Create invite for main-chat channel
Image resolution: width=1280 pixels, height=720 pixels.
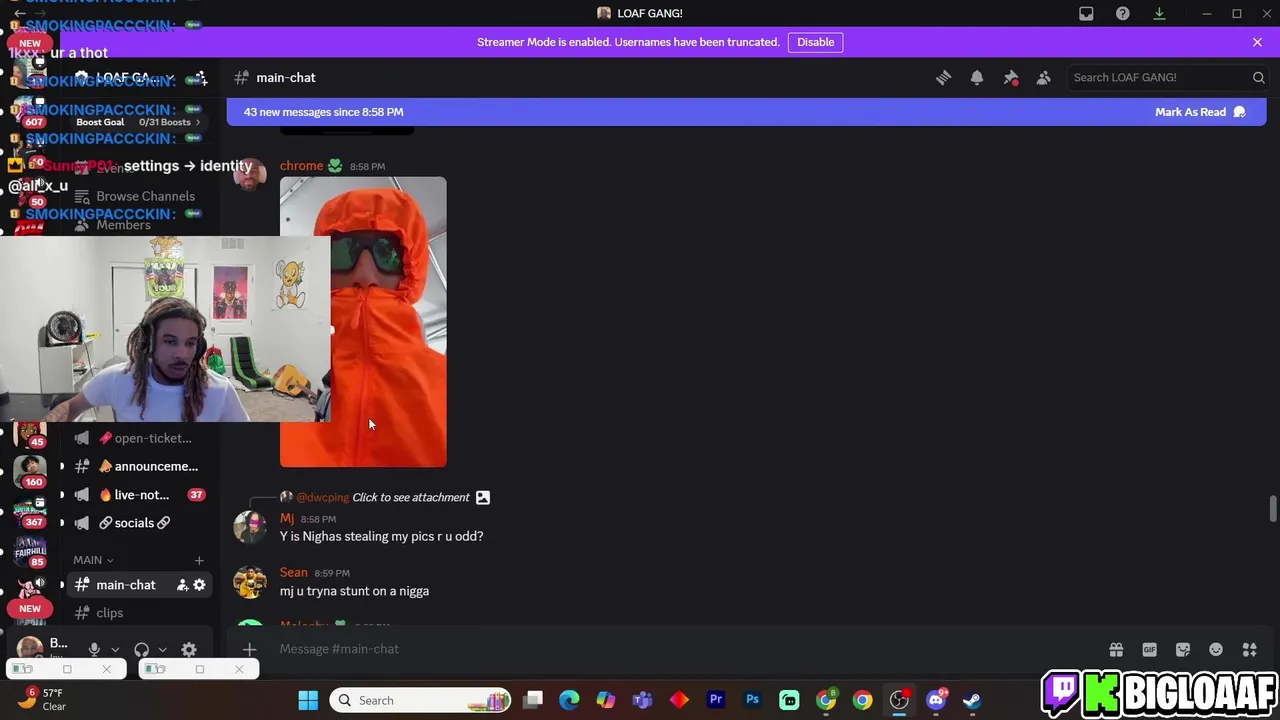[x=182, y=585]
